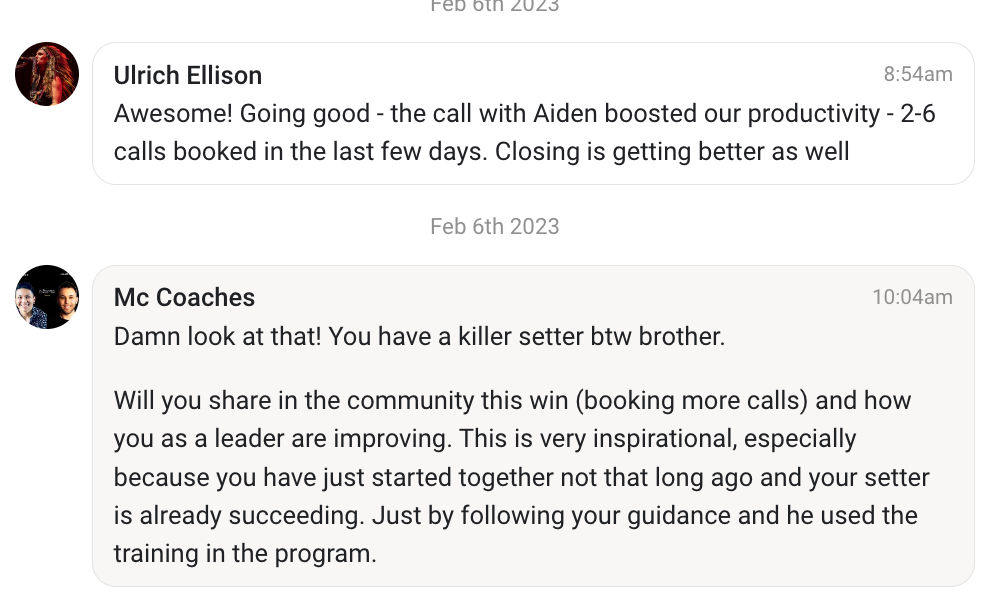
Task: Click Ulrich Ellison's profile avatar
Action: (47, 74)
